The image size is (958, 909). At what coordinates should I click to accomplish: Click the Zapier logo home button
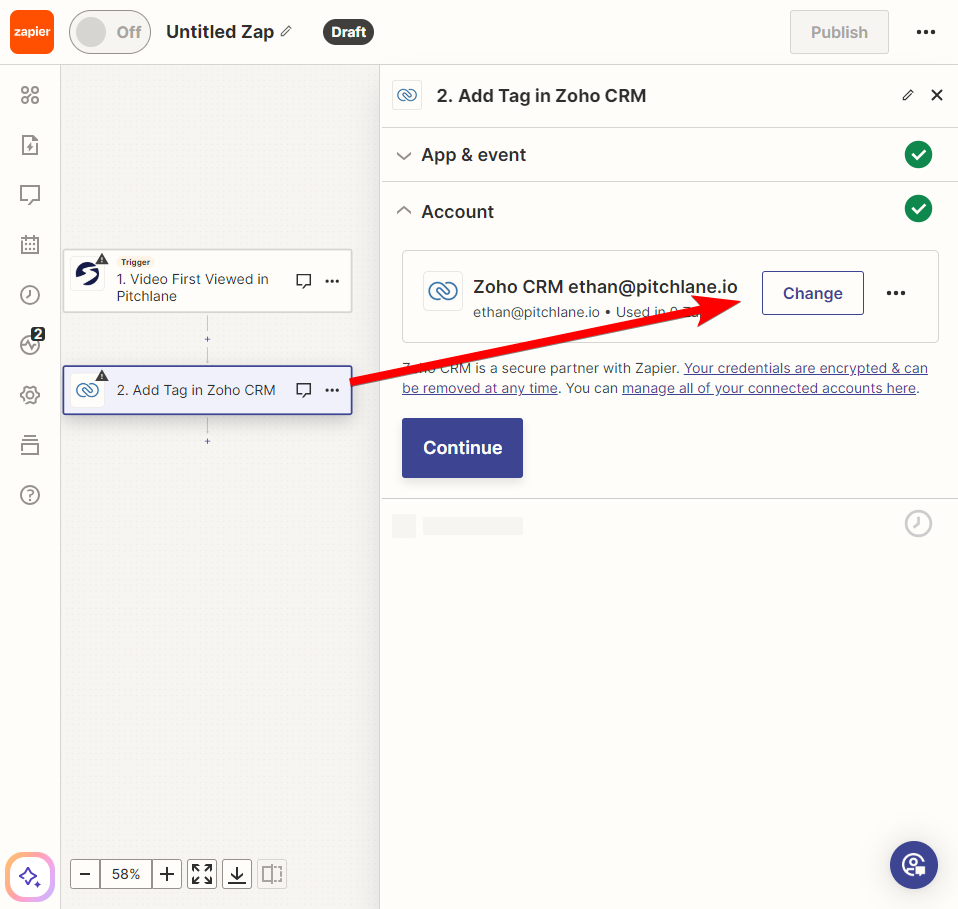(32, 32)
